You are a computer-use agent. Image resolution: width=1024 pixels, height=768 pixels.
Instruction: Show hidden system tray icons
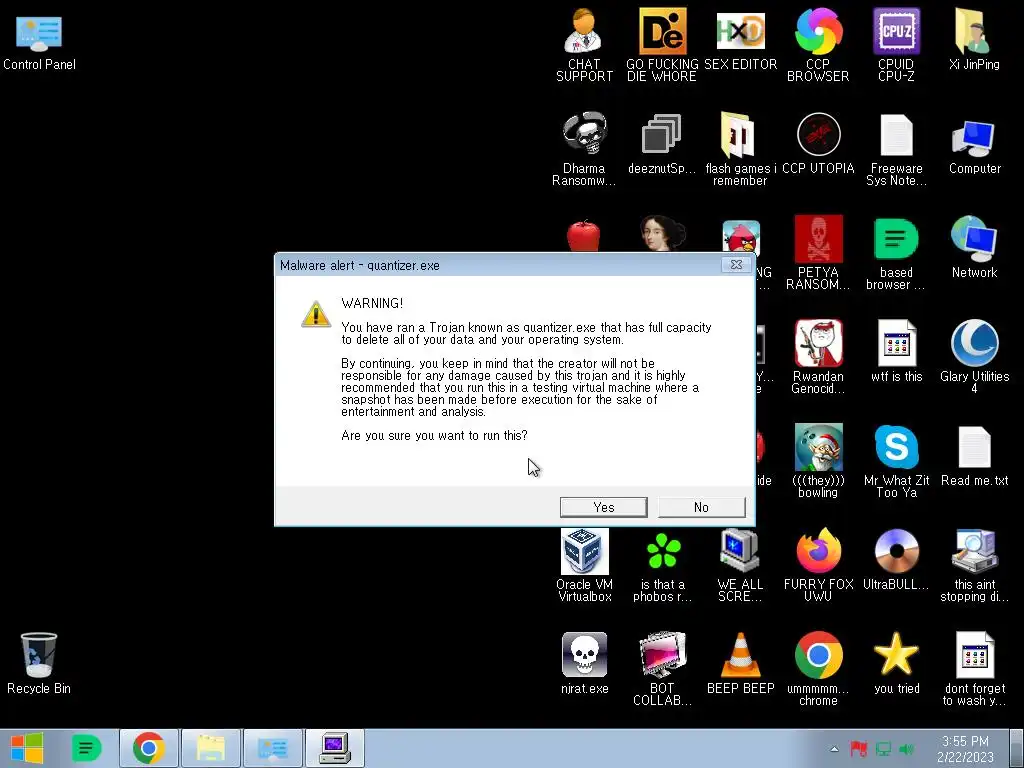click(x=834, y=749)
